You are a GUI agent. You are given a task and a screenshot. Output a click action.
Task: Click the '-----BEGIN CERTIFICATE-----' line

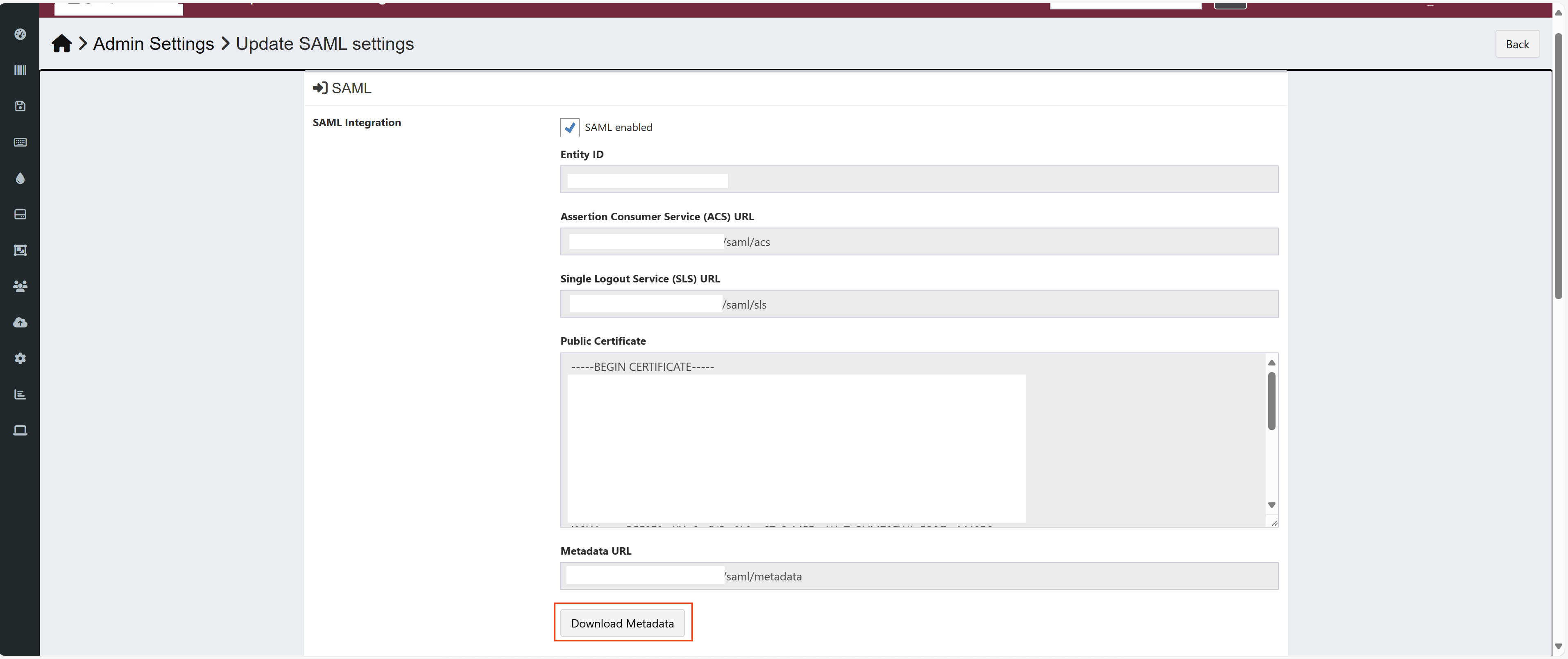(642, 367)
